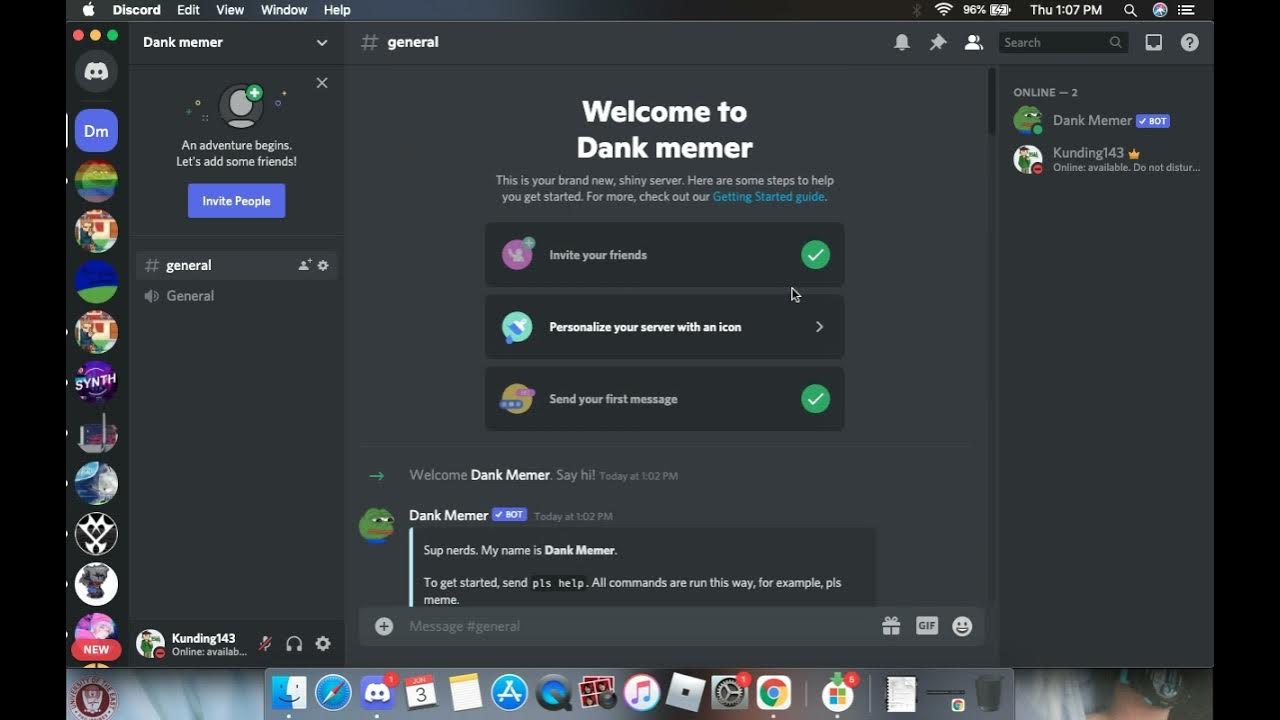The height and width of the screenshot is (720, 1280).
Task: Open the SYNTH server icon
Action: point(96,383)
